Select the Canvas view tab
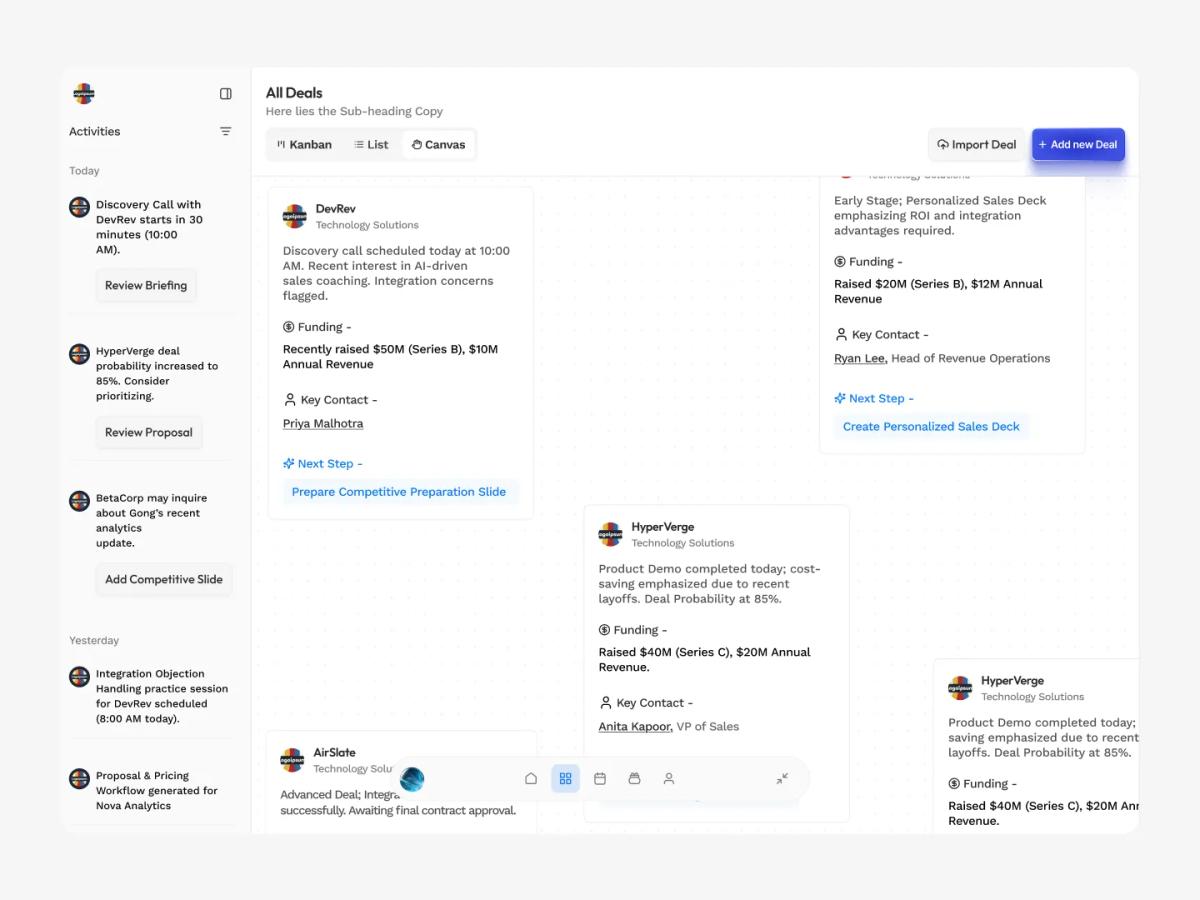Image resolution: width=1200 pixels, height=900 pixels. tap(438, 145)
